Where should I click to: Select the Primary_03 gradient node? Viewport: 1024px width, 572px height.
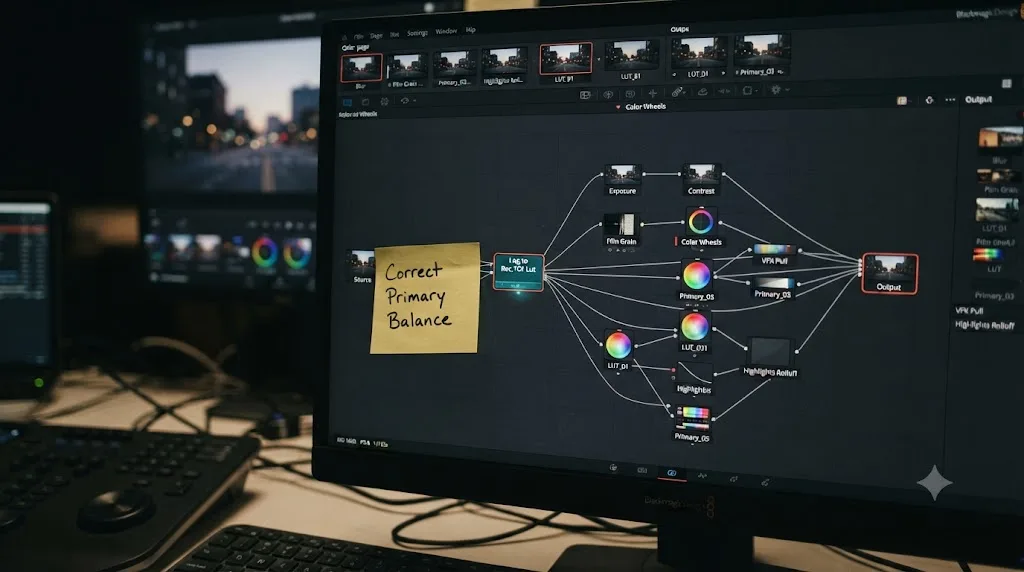773,287
